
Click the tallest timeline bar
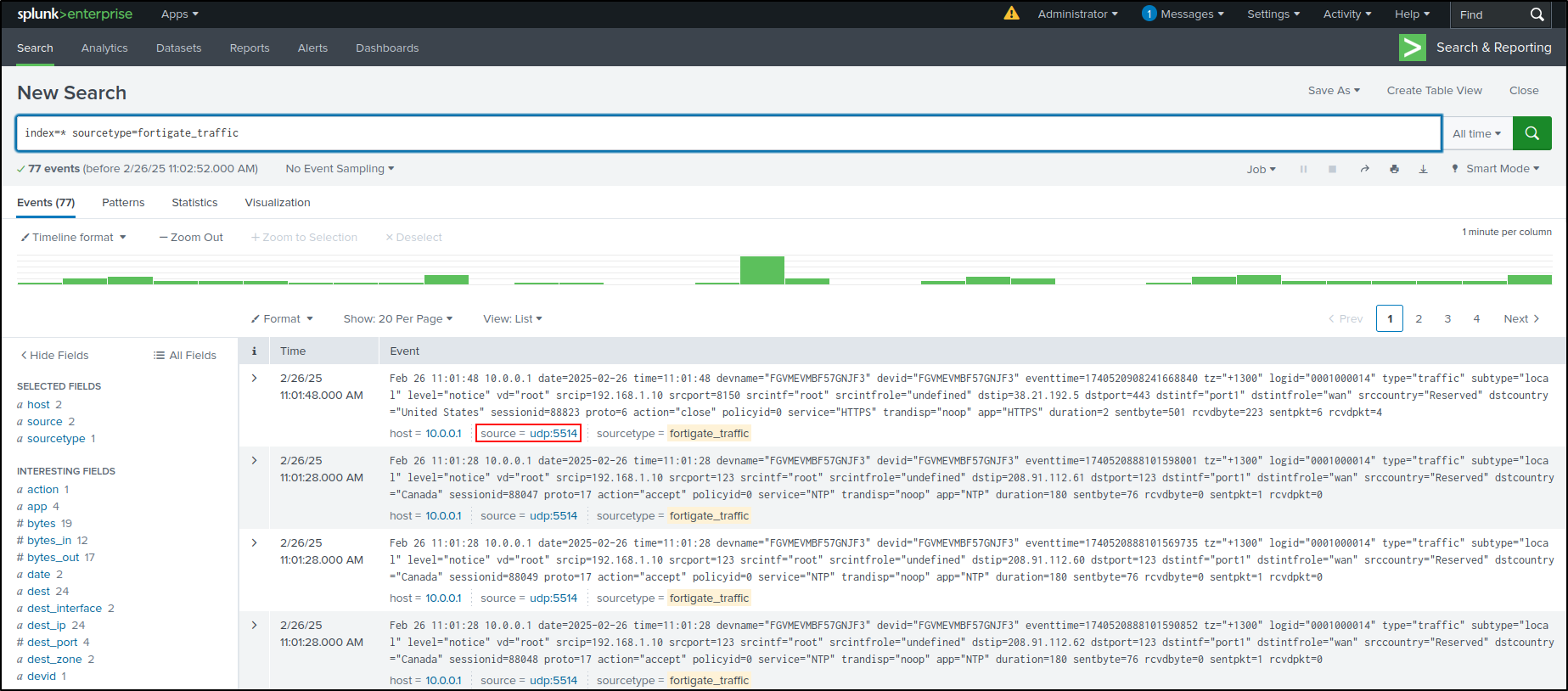pos(762,270)
